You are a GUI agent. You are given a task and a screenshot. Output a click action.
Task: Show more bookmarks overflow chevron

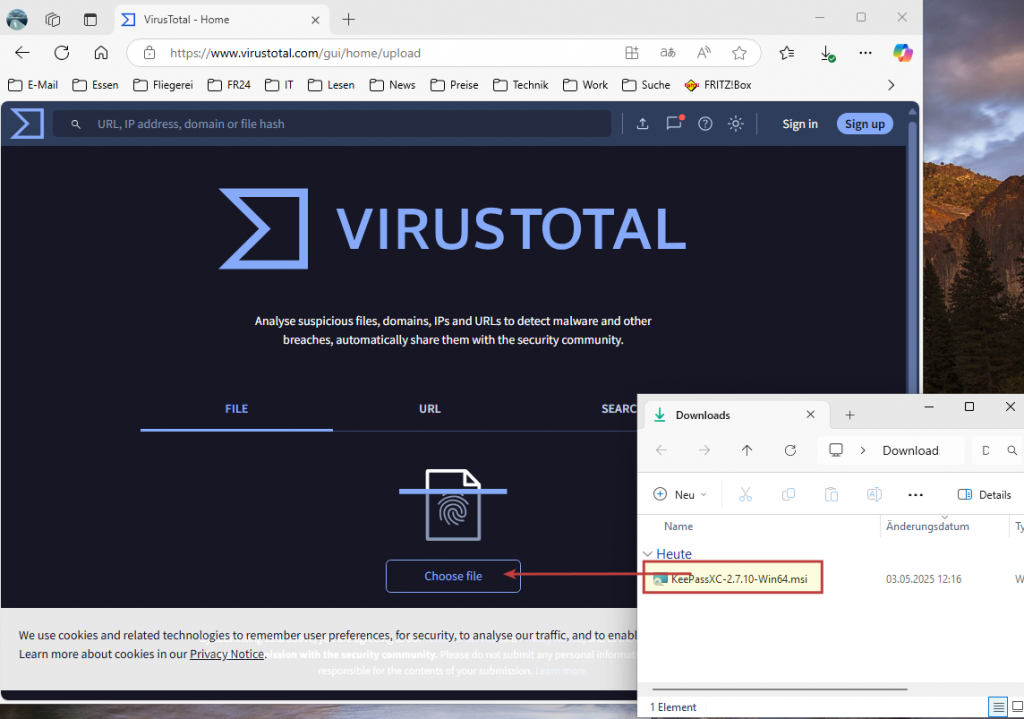[890, 85]
